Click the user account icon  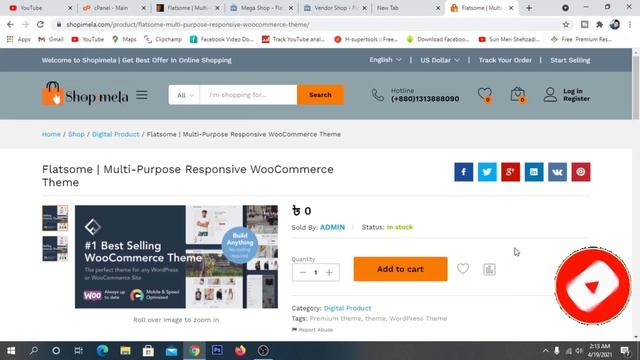(550, 95)
